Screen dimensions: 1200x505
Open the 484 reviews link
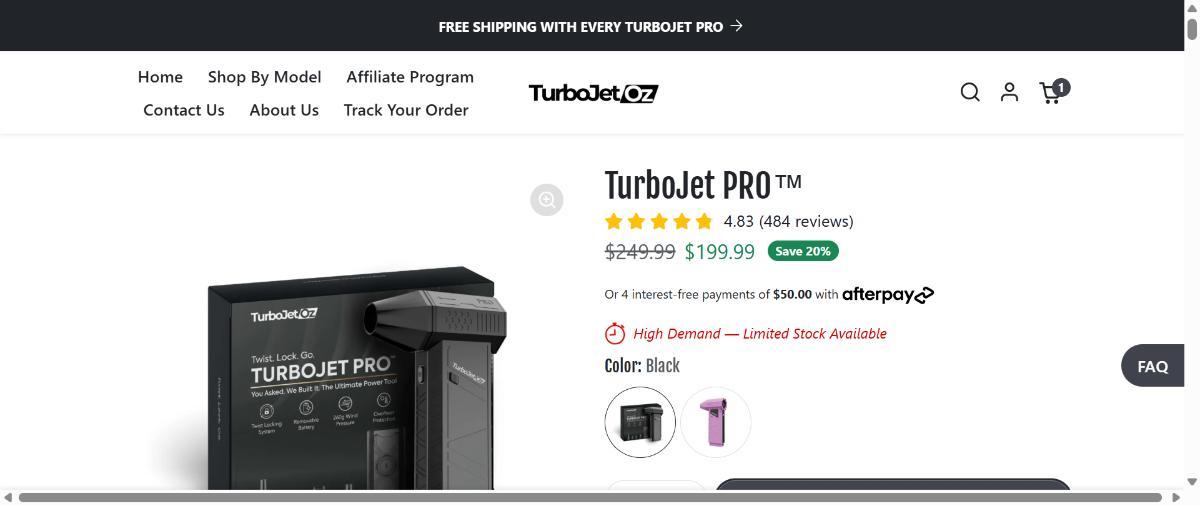tap(806, 221)
